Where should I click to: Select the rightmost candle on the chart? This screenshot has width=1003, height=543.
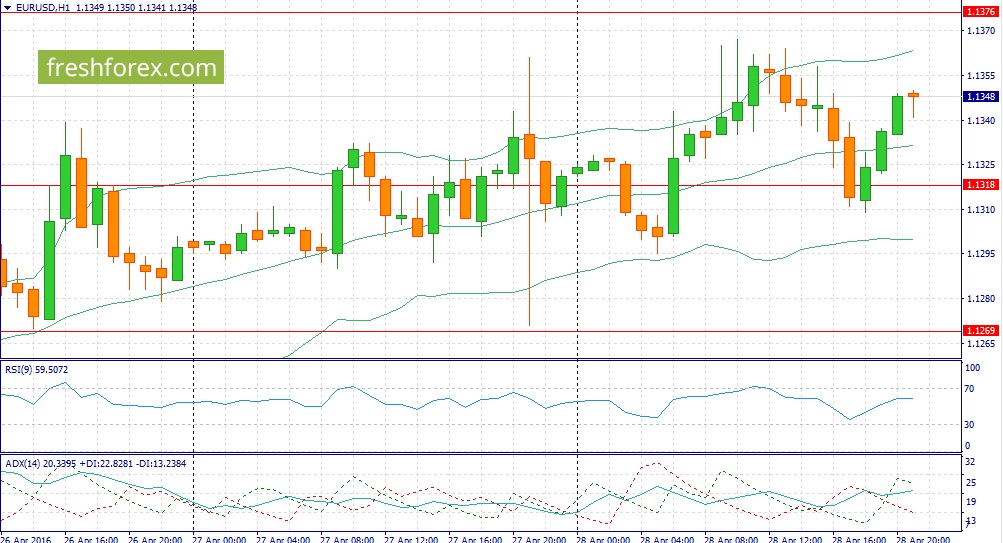coord(913,95)
